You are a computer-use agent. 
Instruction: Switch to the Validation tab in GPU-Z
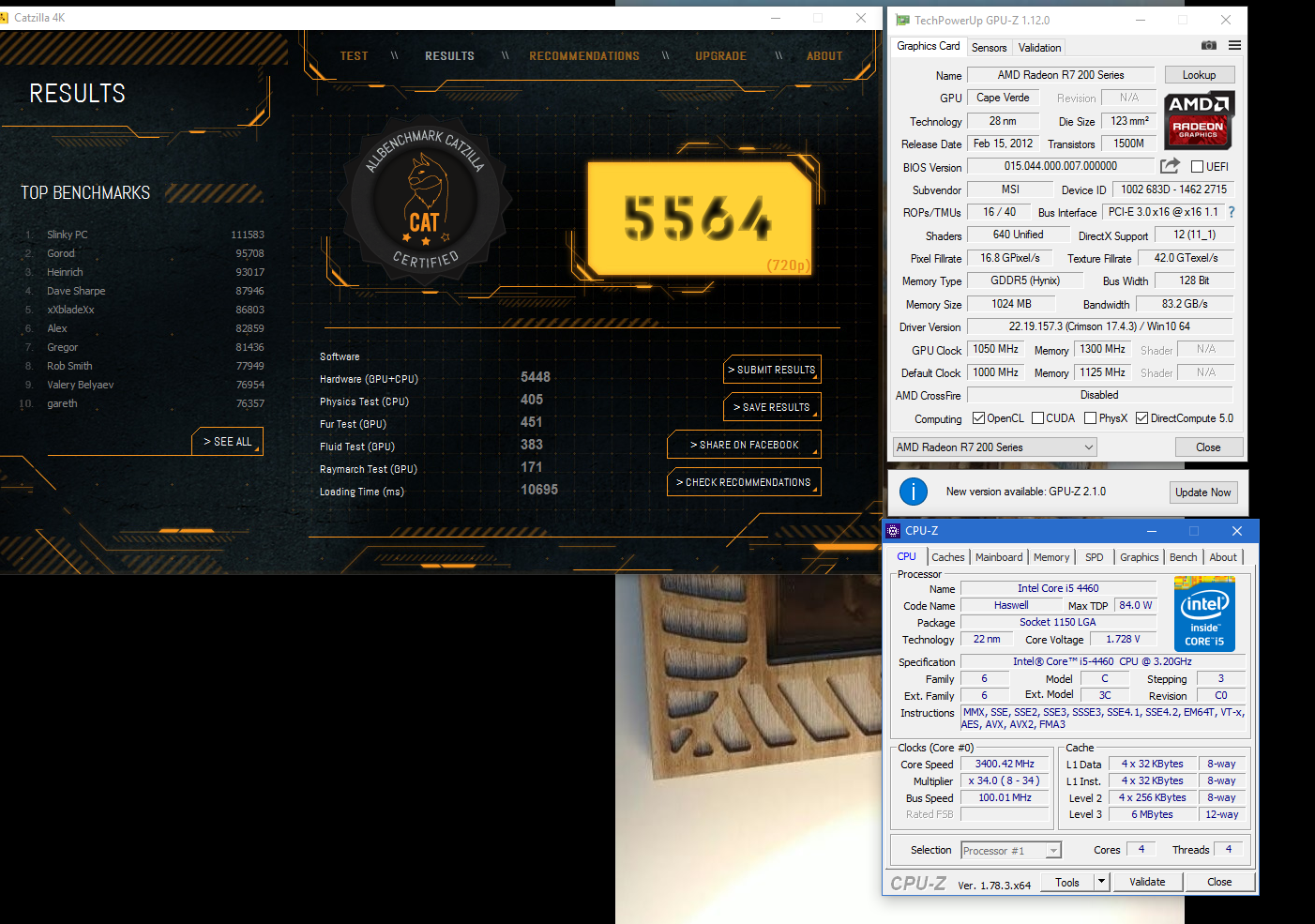click(1039, 48)
